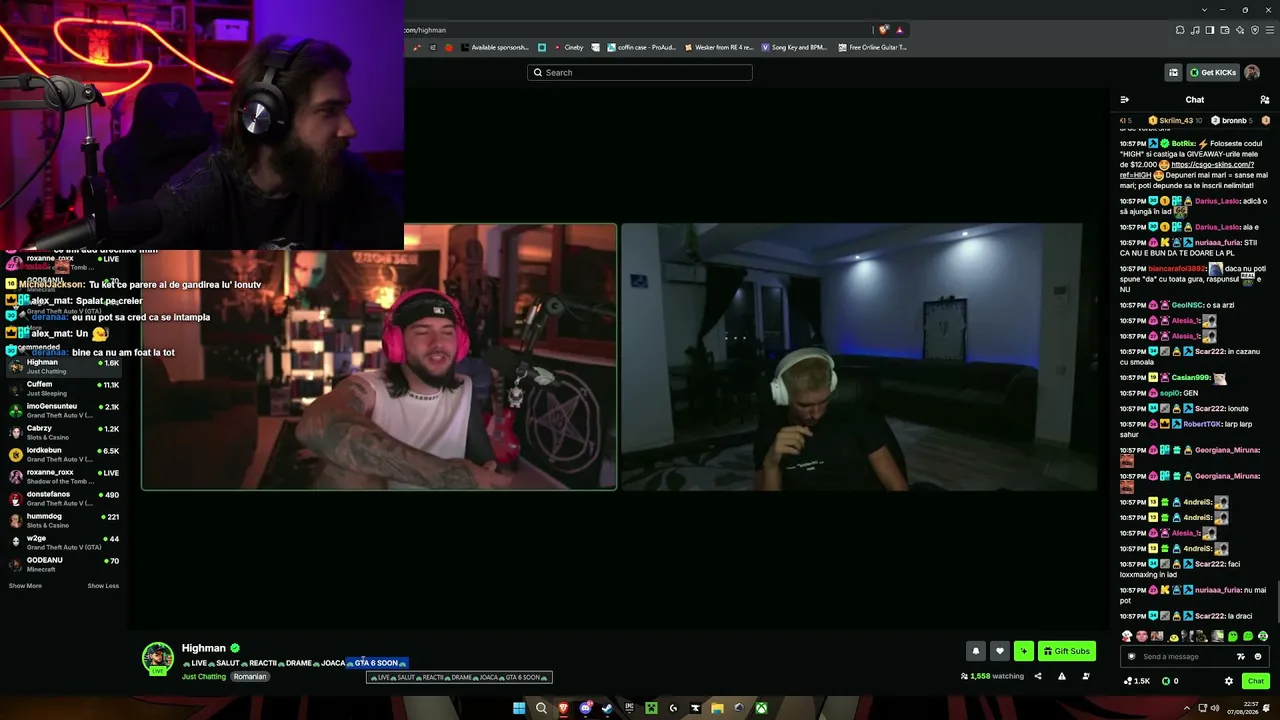
Task: Click the notification bell button under the stream
Action: click(976, 651)
